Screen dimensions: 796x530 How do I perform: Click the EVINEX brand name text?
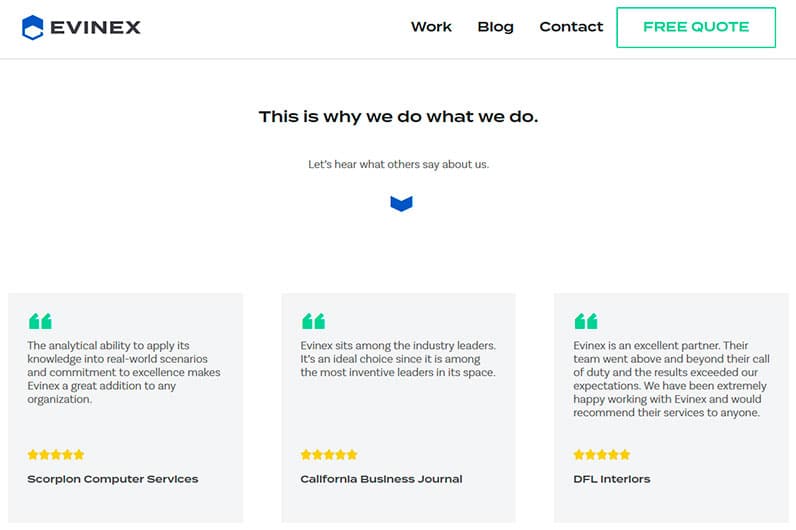(x=95, y=27)
